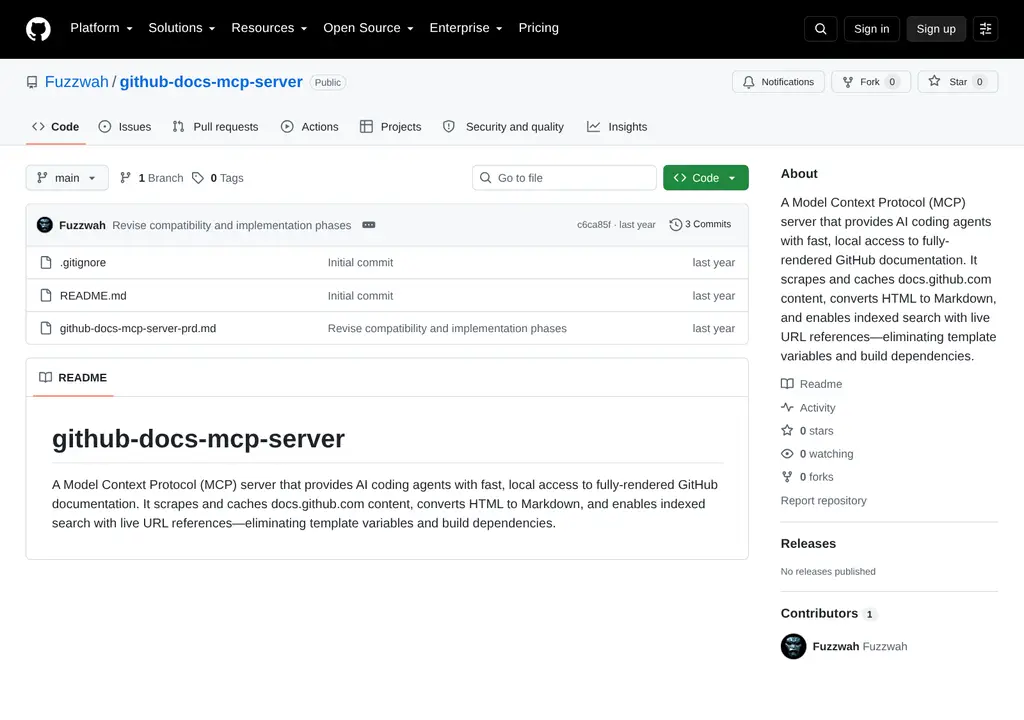
Task: Expand the Open Source menu
Action: (368, 28)
